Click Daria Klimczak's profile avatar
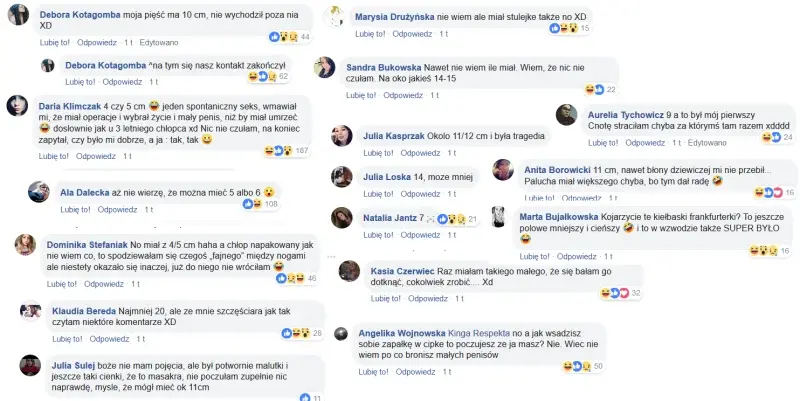Image resolution: width=800 pixels, height=401 pixels. pos(17,103)
